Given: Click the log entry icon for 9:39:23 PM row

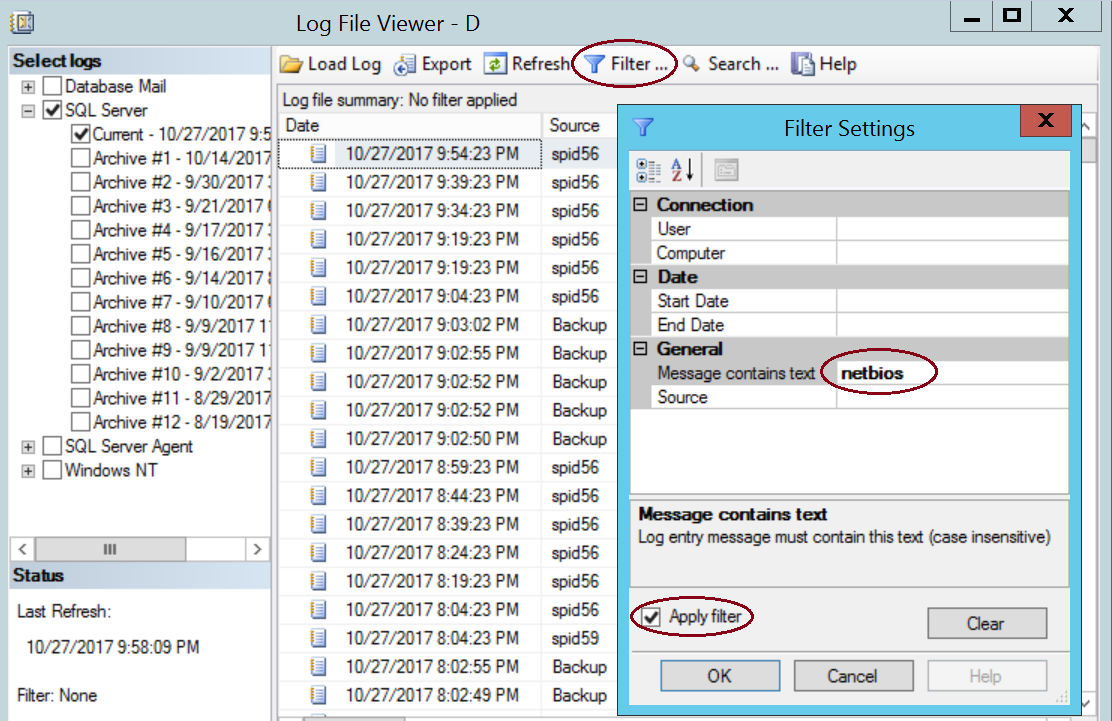Looking at the screenshot, I should 318,182.
